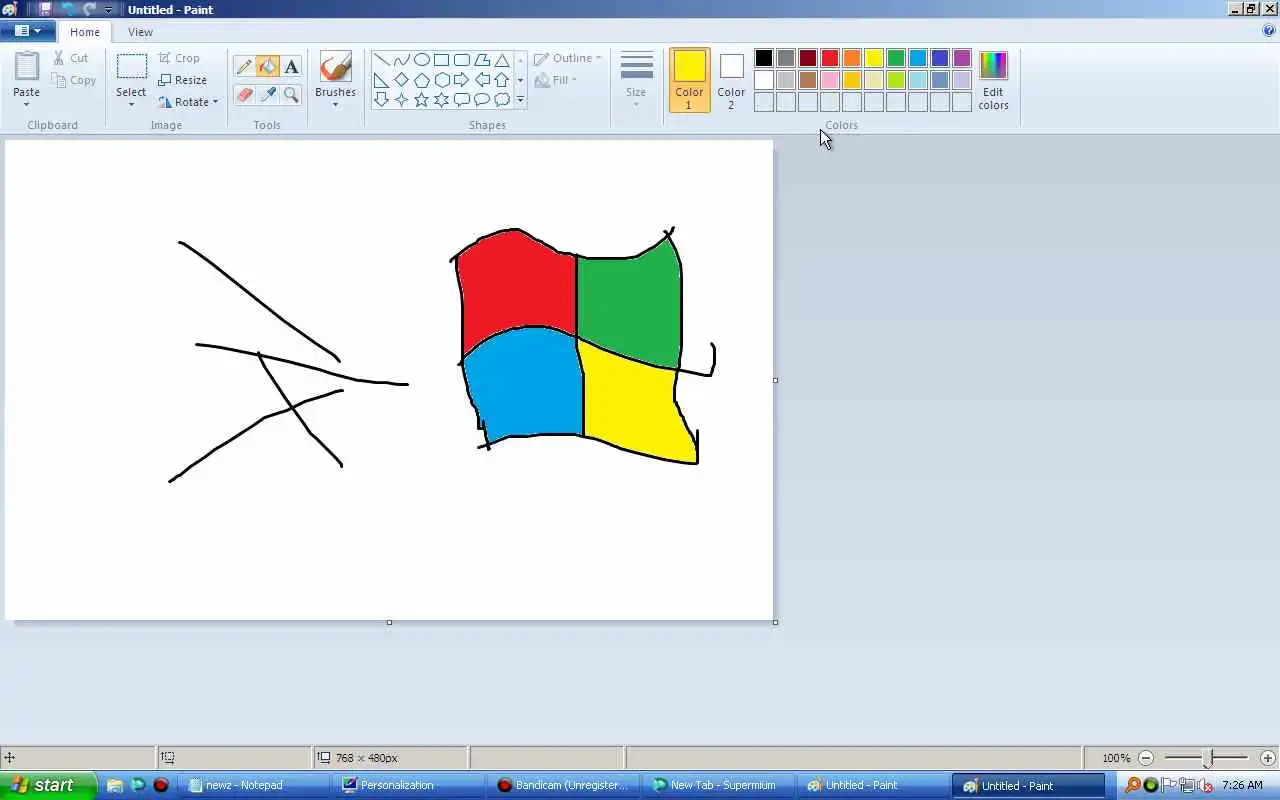Open the Outline dropdown
Image resolution: width=1280 pixels, height=800 pixels.
pyautogui.click(x=568, y=58)
